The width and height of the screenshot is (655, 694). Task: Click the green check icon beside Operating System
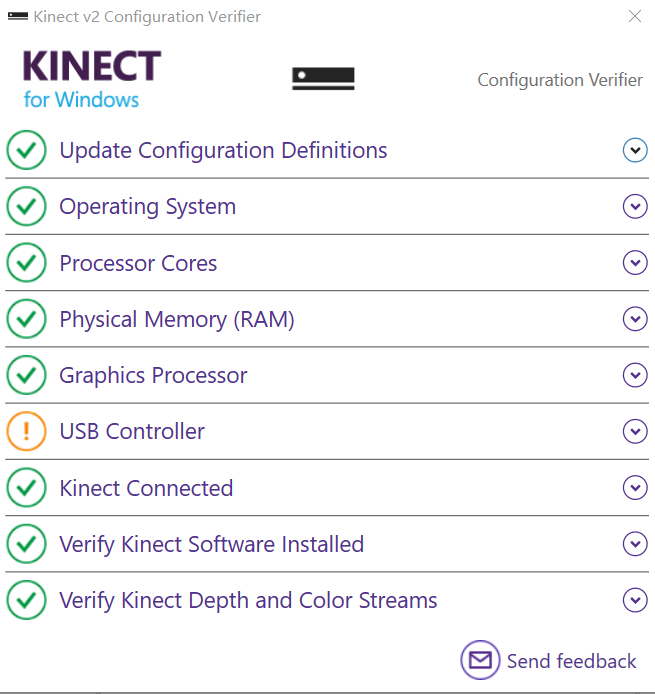click(26, 207)
